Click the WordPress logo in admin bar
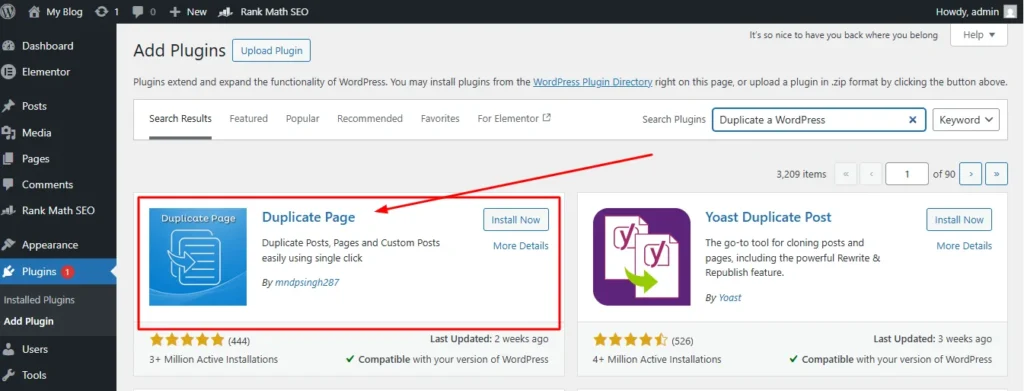Viewport: 1024px width, 391px height. pos(7,12)
